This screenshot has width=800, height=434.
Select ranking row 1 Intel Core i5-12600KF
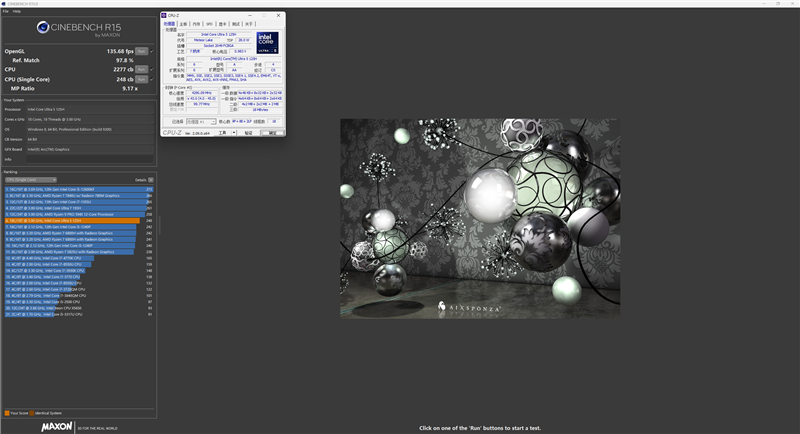[x=79, y=189]
